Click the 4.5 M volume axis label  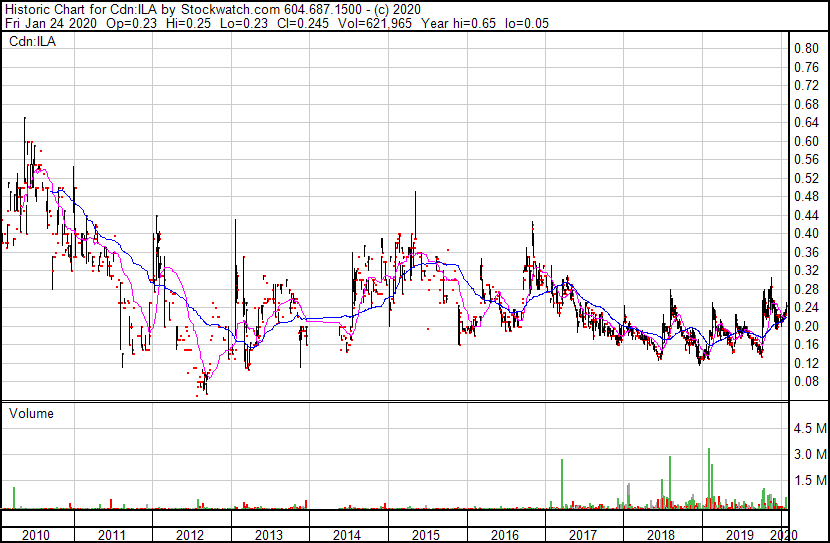pos(809,429)
